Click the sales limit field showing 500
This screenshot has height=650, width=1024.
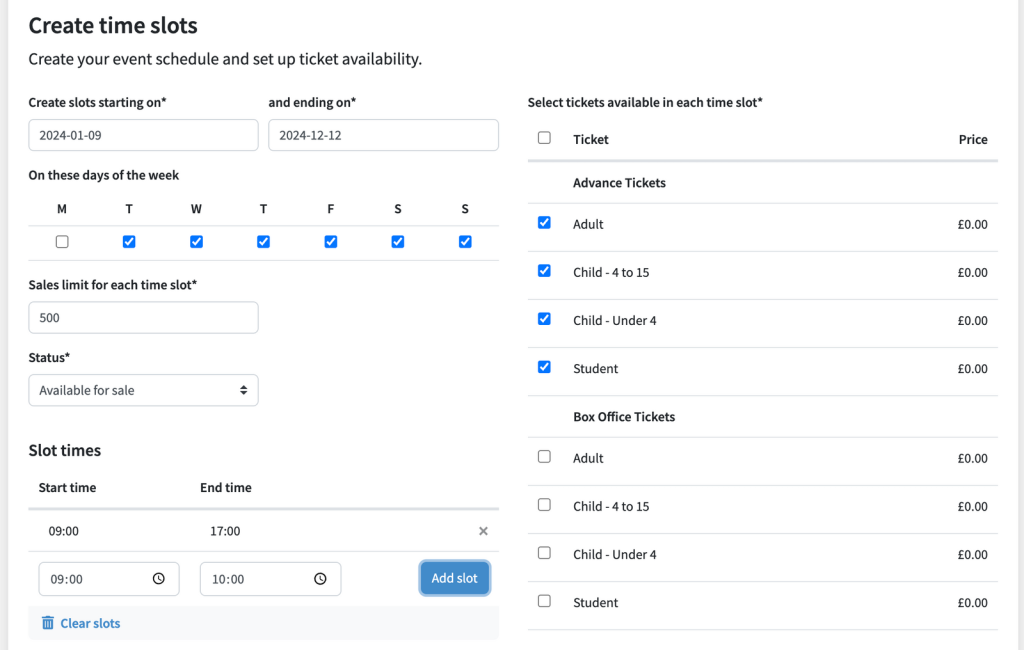coord(144,317)
